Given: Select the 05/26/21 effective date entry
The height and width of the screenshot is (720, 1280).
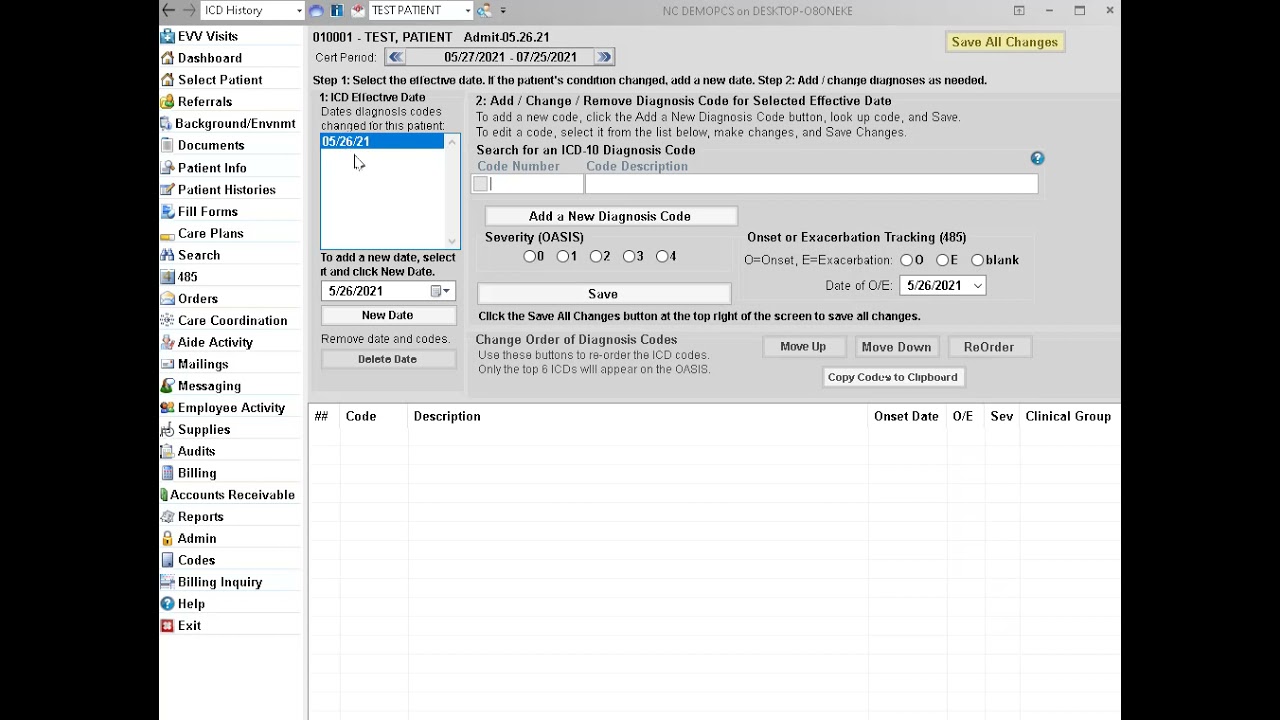Looking at the screenshot, I should (x=382, y=142).
